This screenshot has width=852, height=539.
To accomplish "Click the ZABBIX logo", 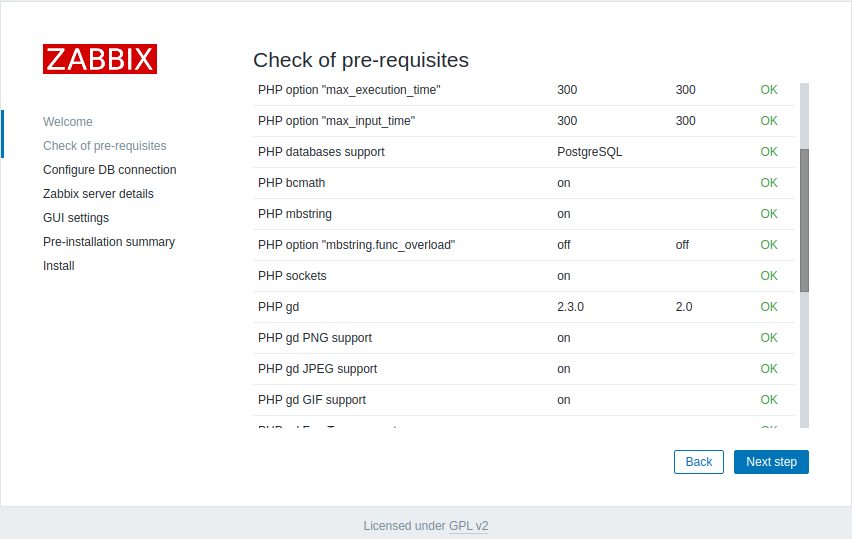I will tap(100, 59).
